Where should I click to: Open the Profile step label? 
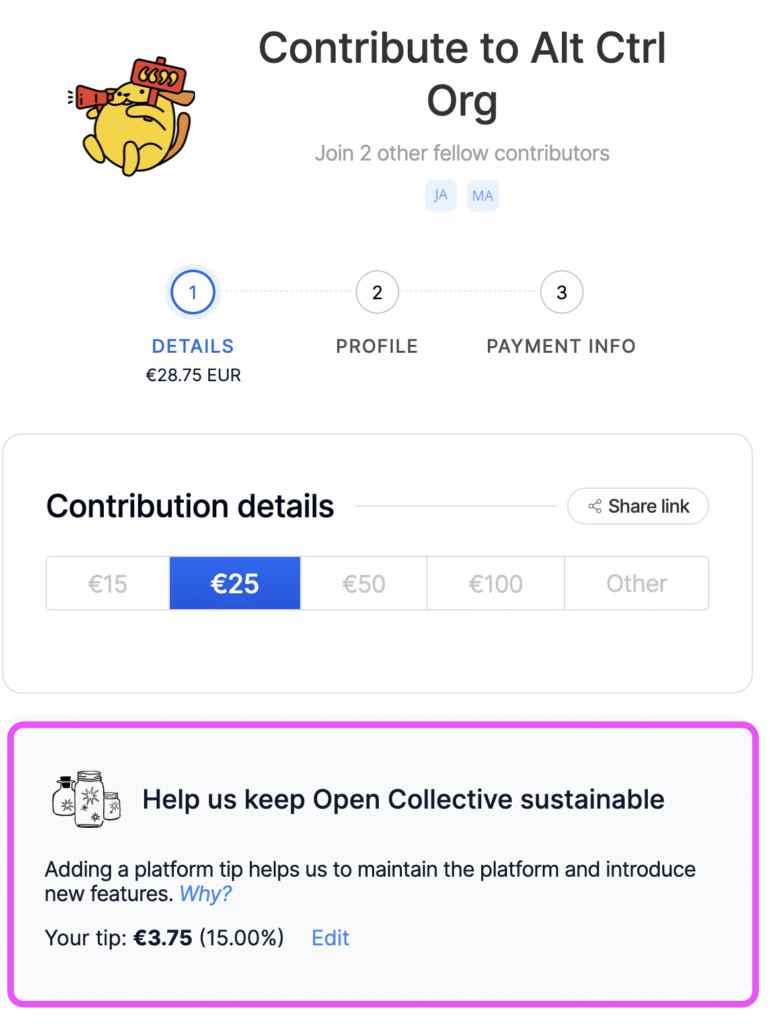pyautogui.click(x=377, y=347)
